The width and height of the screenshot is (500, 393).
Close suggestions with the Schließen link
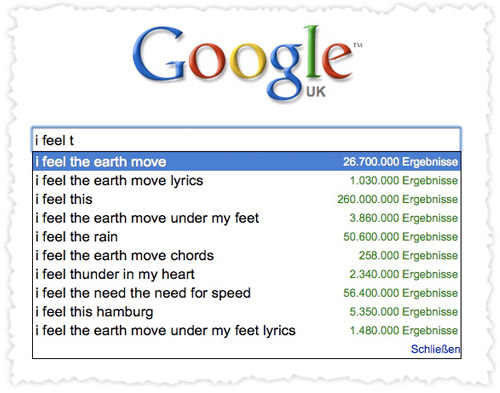(x=435, y=349)
